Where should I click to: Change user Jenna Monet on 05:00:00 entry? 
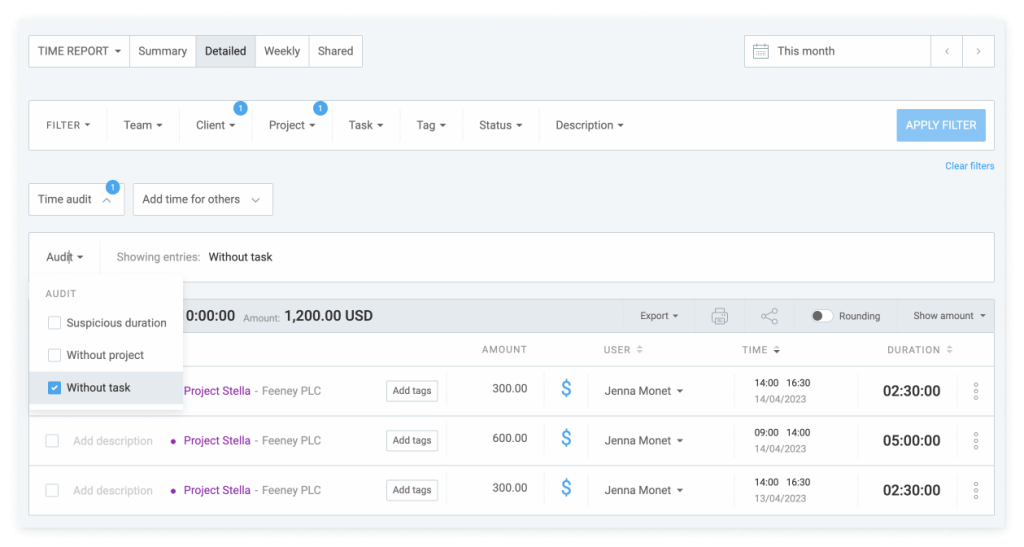click(643, 441)
